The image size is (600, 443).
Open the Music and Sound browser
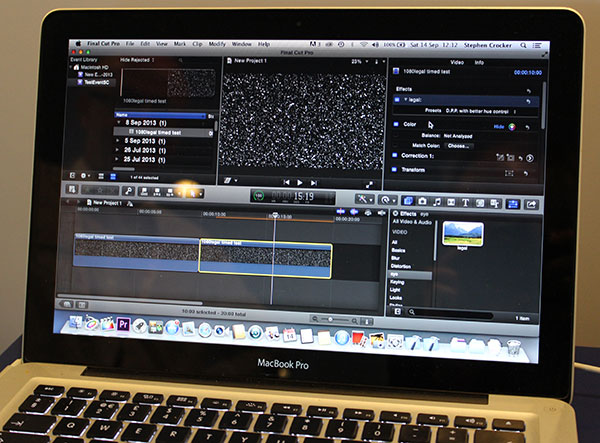point(437,202)
